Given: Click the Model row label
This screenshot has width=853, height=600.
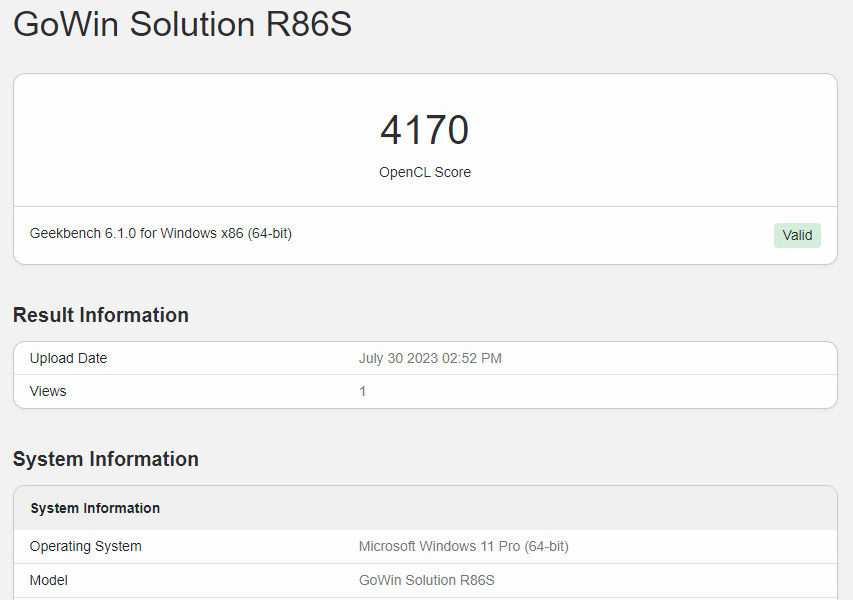Looking at the screenshot, I should pyautogui.click(x=48, y=580).
